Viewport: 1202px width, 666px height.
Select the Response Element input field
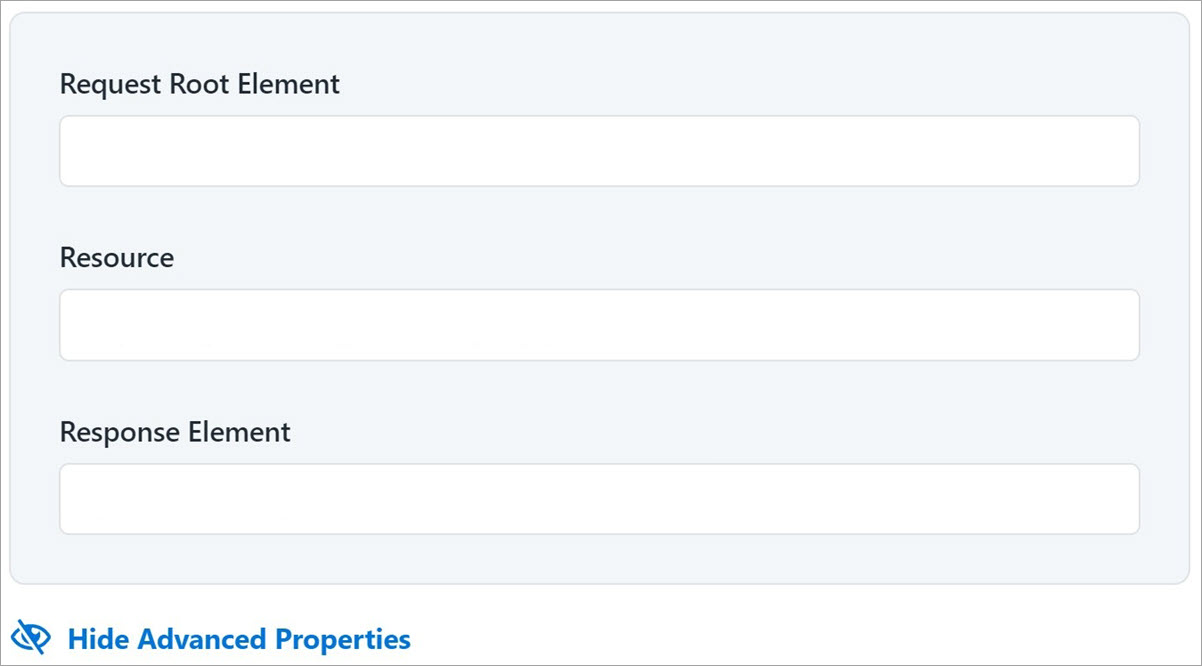[x=599, y=499]
